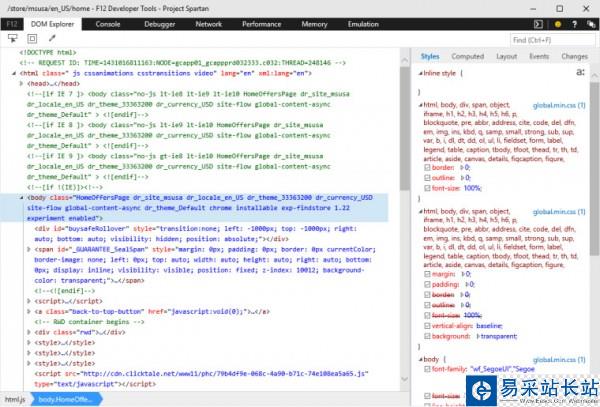Click the yellow feedback smiley icon
The image size is (600, 407).
point(558,24)
